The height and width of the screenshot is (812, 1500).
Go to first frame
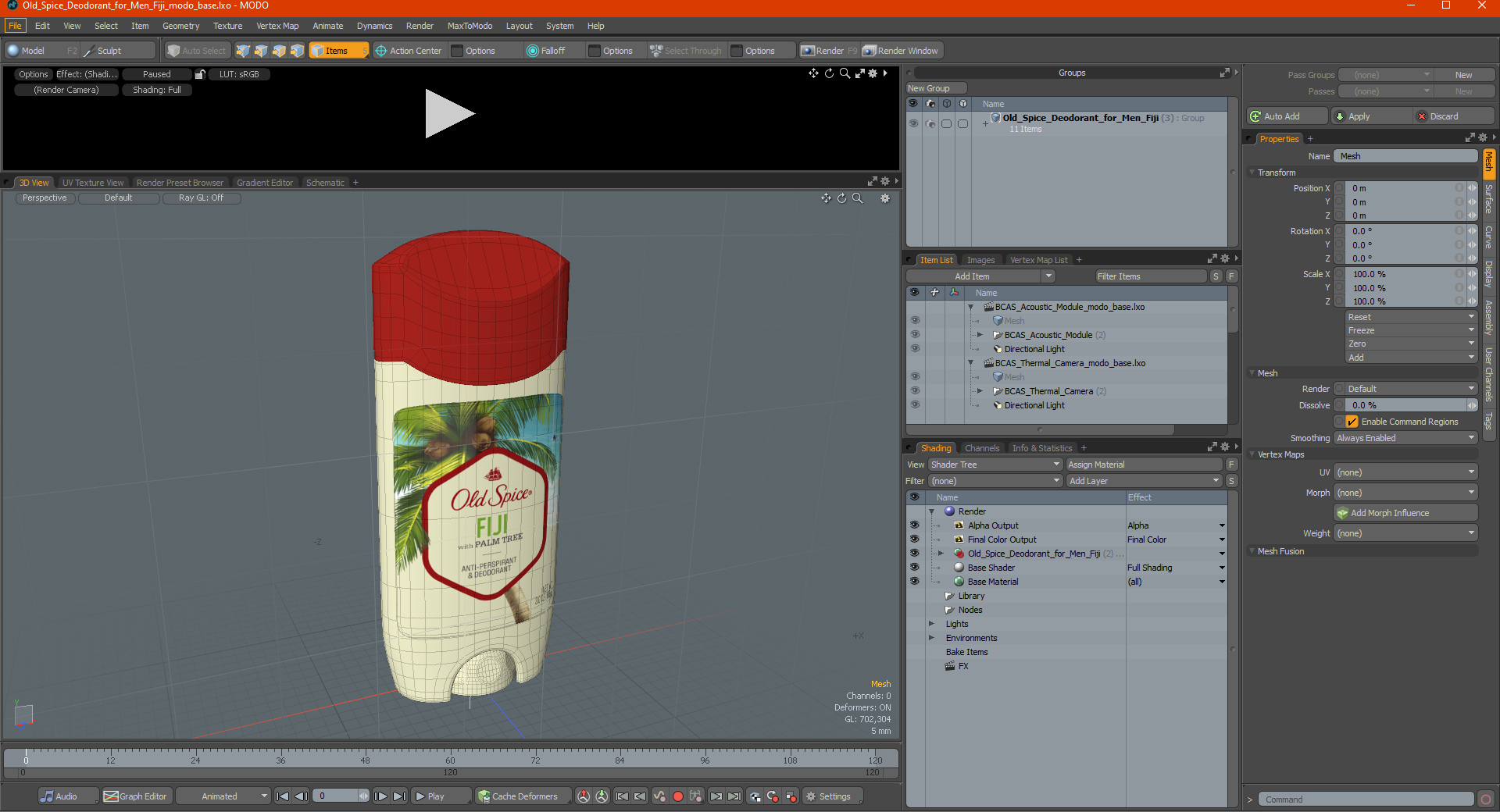point(283,796)
